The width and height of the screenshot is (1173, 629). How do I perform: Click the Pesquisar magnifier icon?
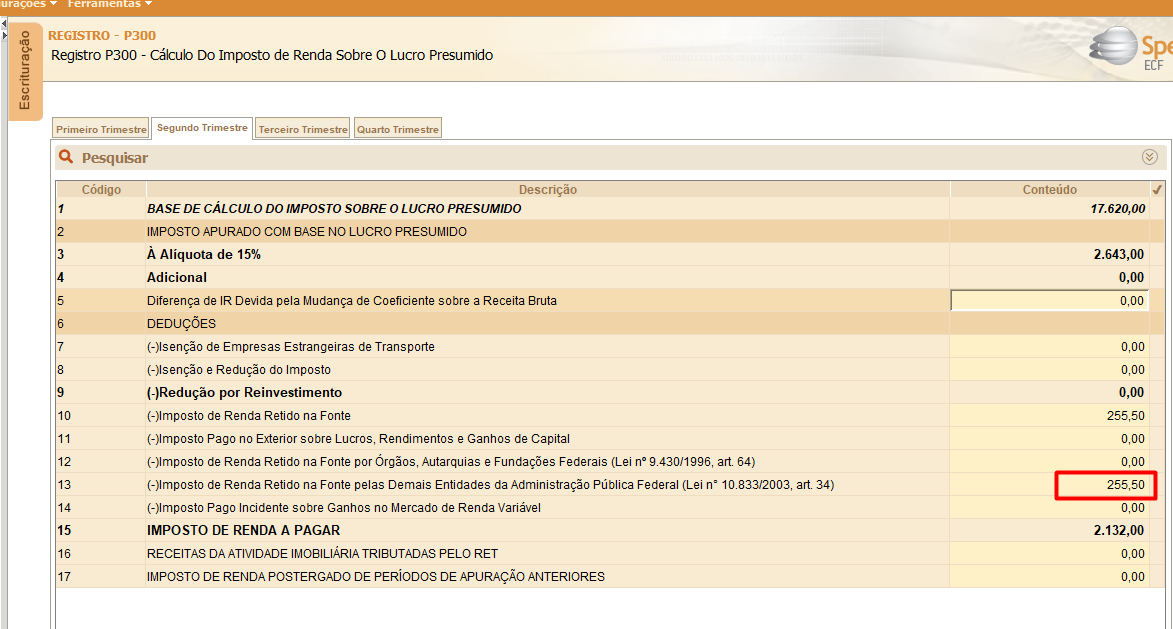click(x=66, y=156)
